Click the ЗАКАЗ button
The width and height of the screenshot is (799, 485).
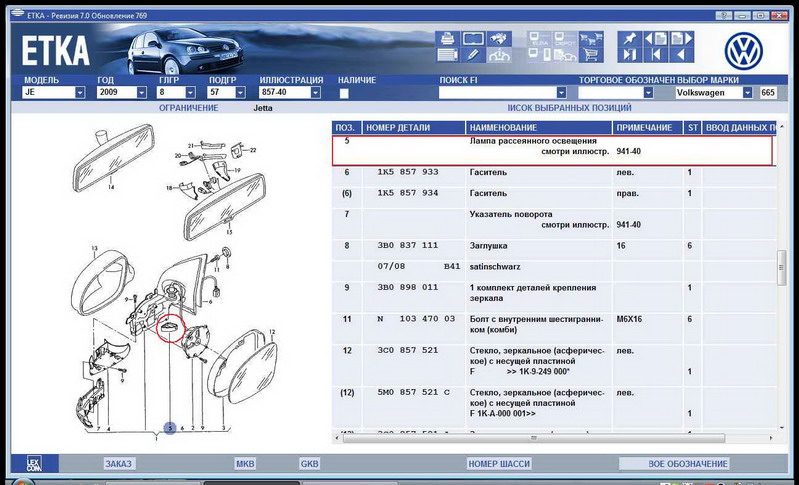tap(119, 464)
